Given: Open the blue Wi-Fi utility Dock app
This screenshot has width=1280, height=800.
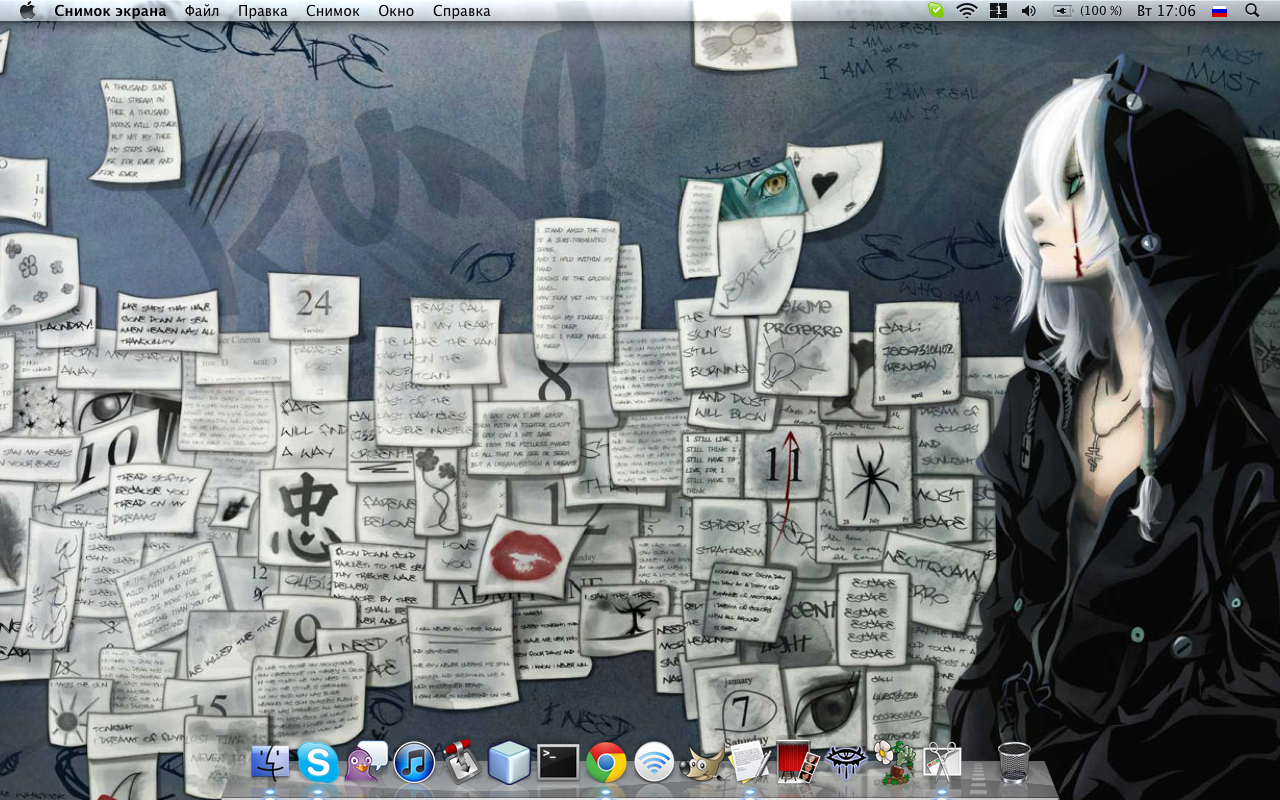Looking at the screenshot, I should 654,764.
